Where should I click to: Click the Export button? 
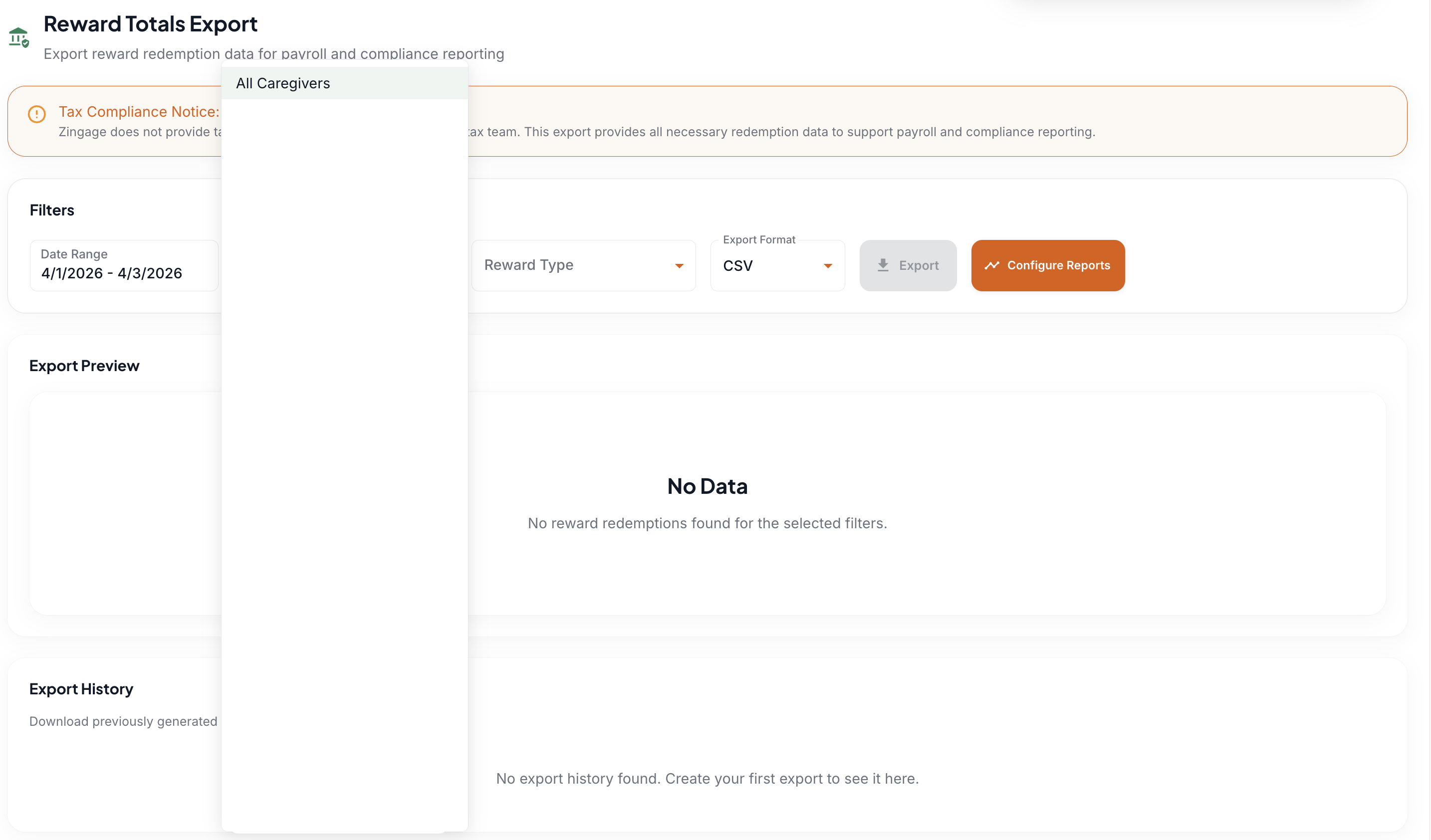point(908,265)
